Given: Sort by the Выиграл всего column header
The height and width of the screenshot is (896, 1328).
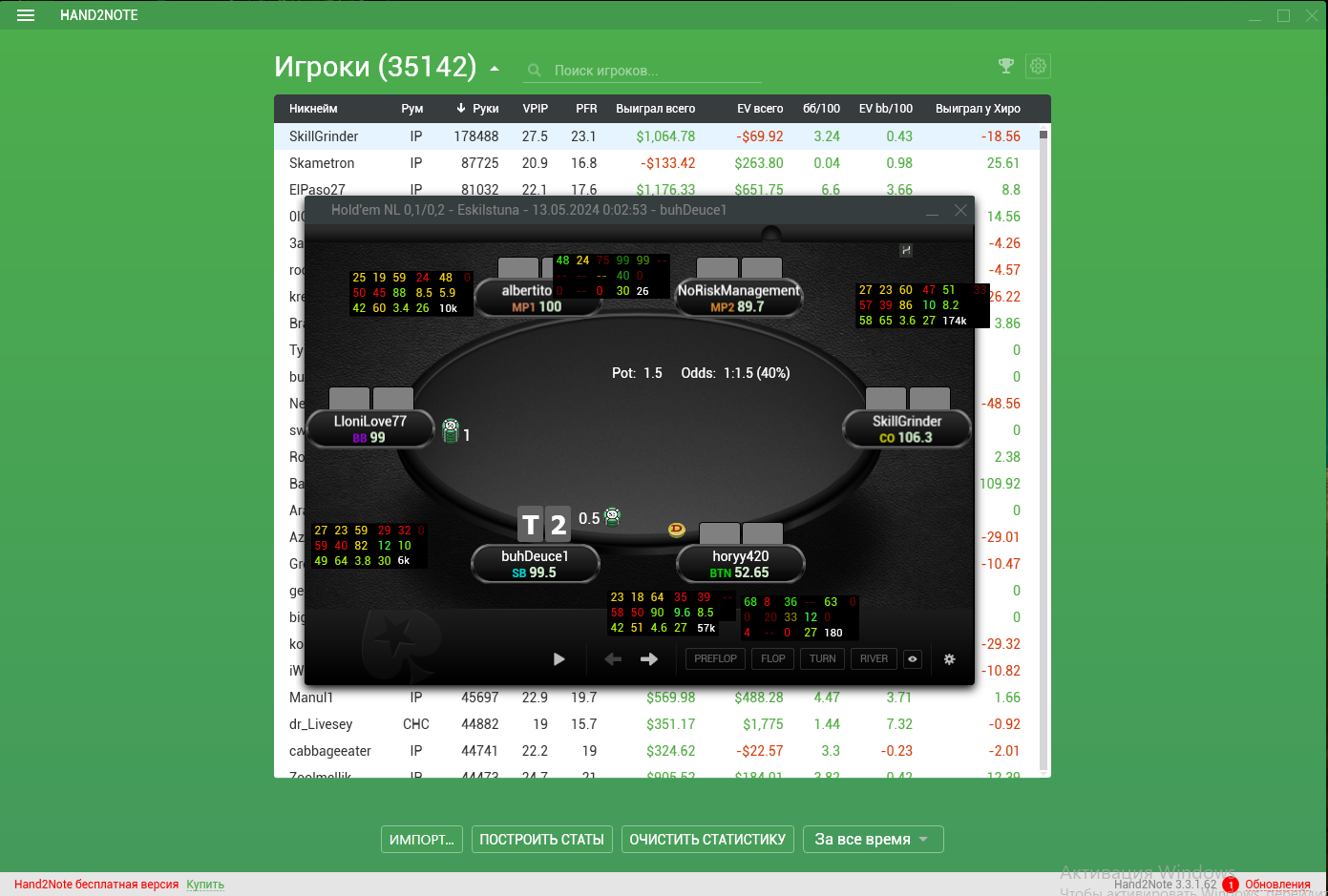Looking at the screenshot, I should 655,109.
